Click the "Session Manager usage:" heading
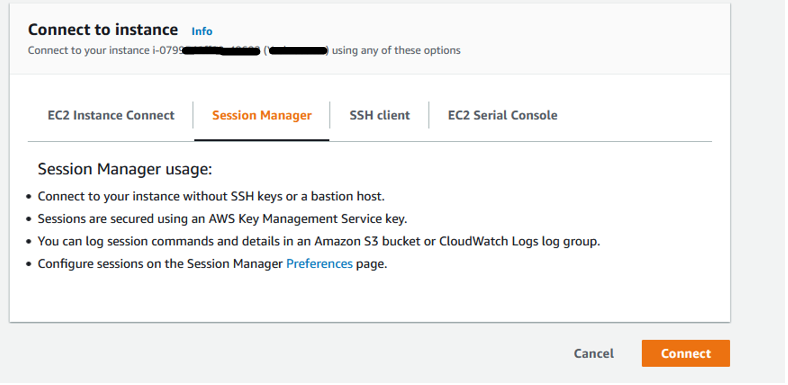The width and height of the screenshot is (788, 385). (x=125, y=169)
